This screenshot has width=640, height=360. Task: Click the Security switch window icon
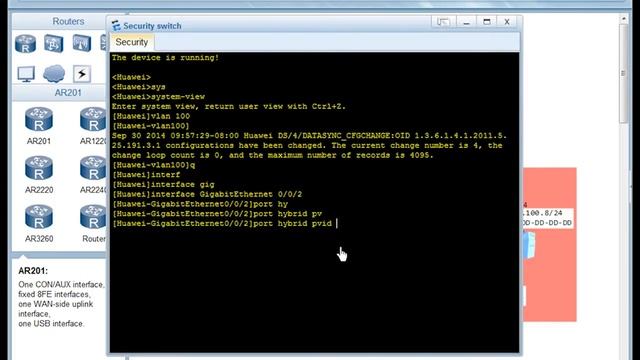click(x=116, y=26)
